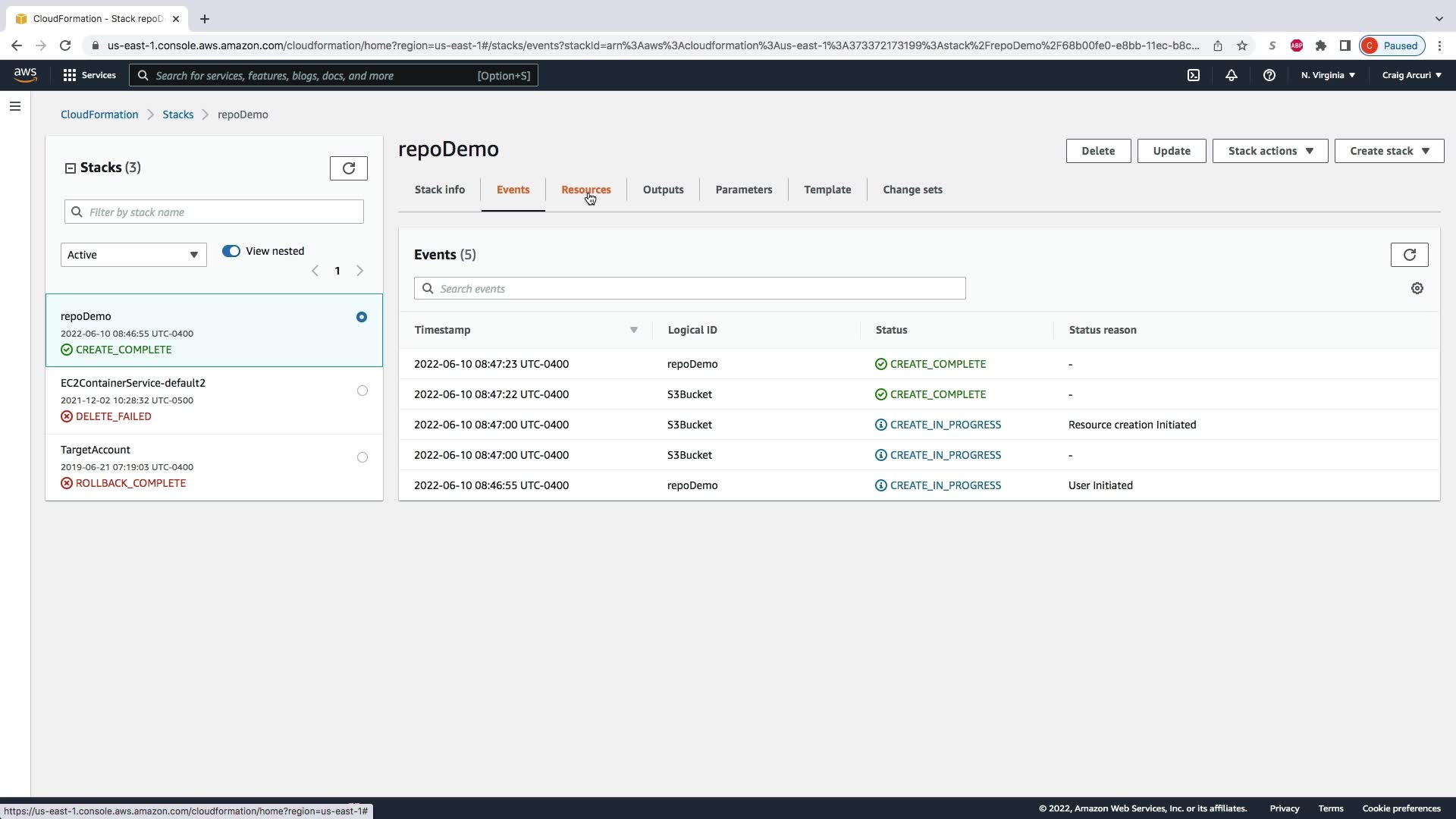Go to the CloudFormation breadcrumb link
Image resolution: width=1456 pixels, height=819 pixels.
click(99, 115)
